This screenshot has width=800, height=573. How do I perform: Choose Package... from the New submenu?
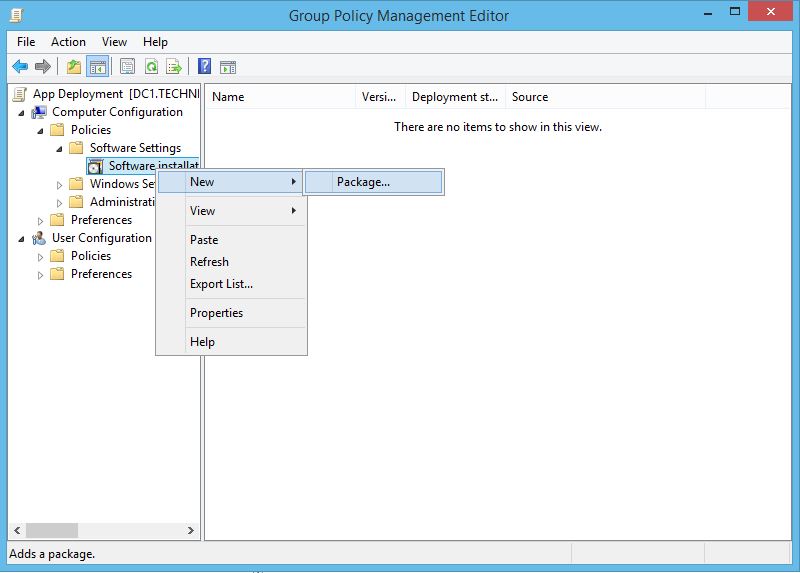pos(364,182)
